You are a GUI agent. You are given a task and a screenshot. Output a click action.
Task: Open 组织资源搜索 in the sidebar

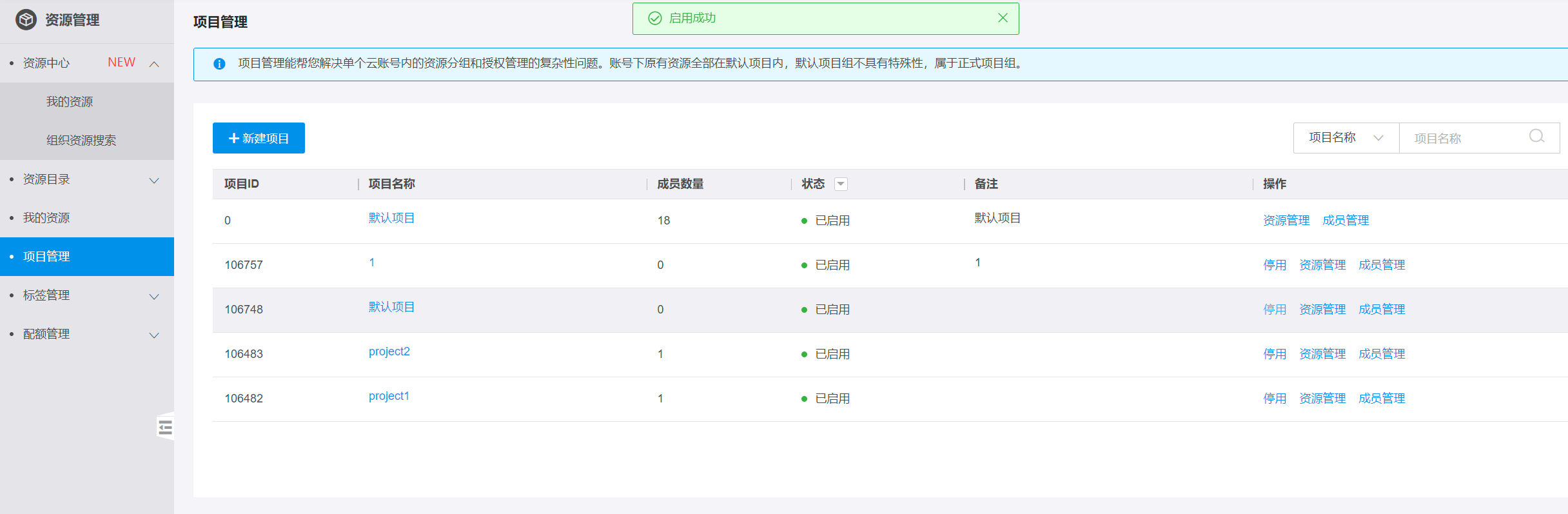pyautogui.click(x=81, y=141)
